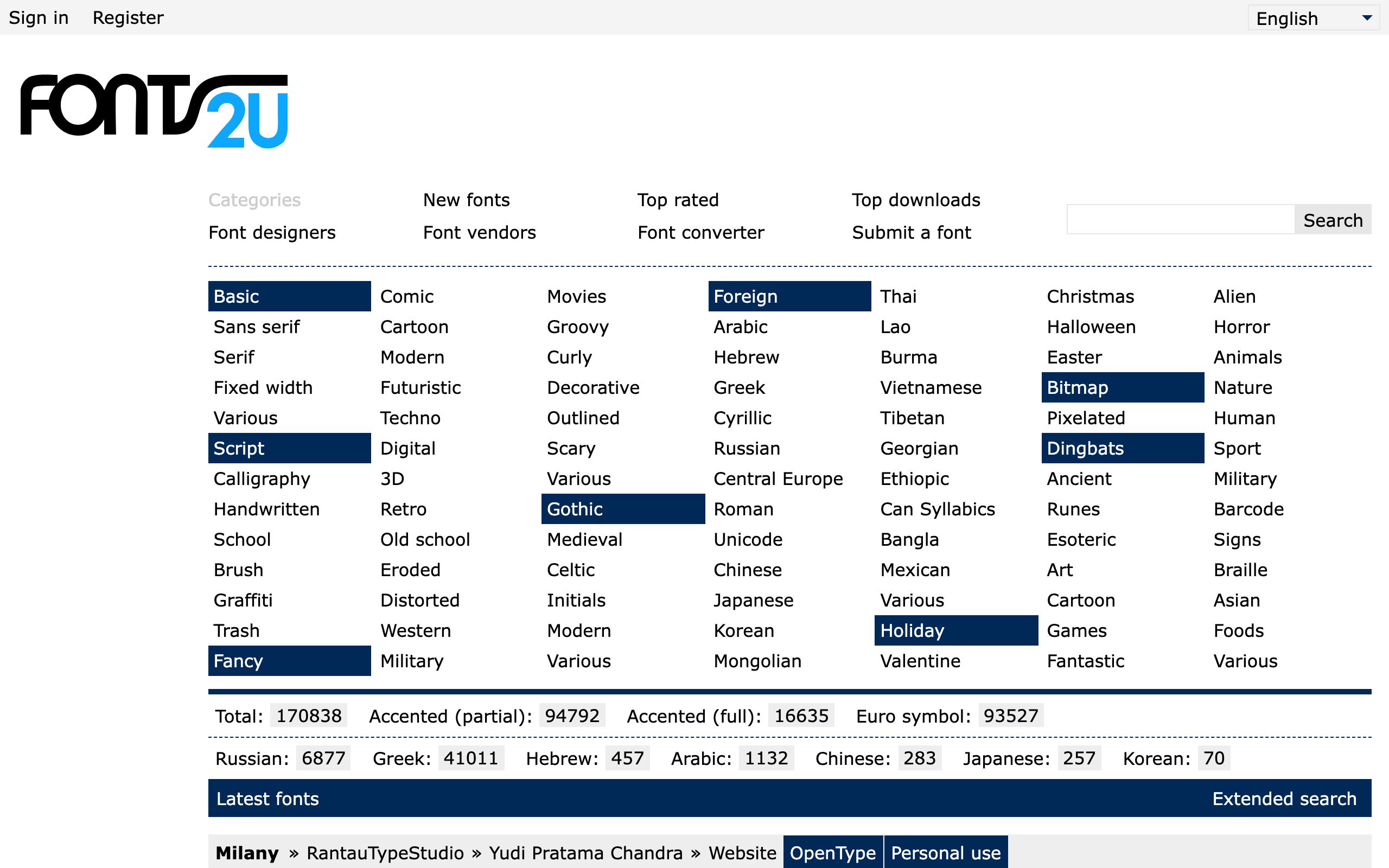Viewport: 1389px width, 868px height.
Task: Choose the Braille category
Action: (1240, 570)
